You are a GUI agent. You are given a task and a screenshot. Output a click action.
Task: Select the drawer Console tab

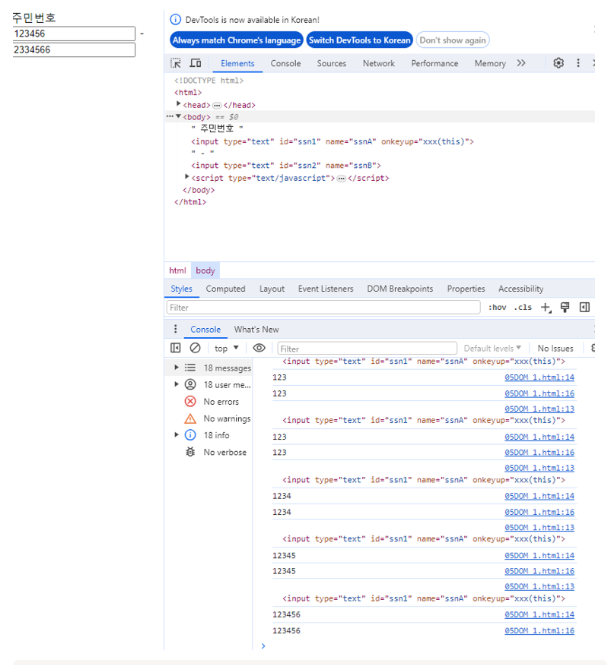pos(205,330)
